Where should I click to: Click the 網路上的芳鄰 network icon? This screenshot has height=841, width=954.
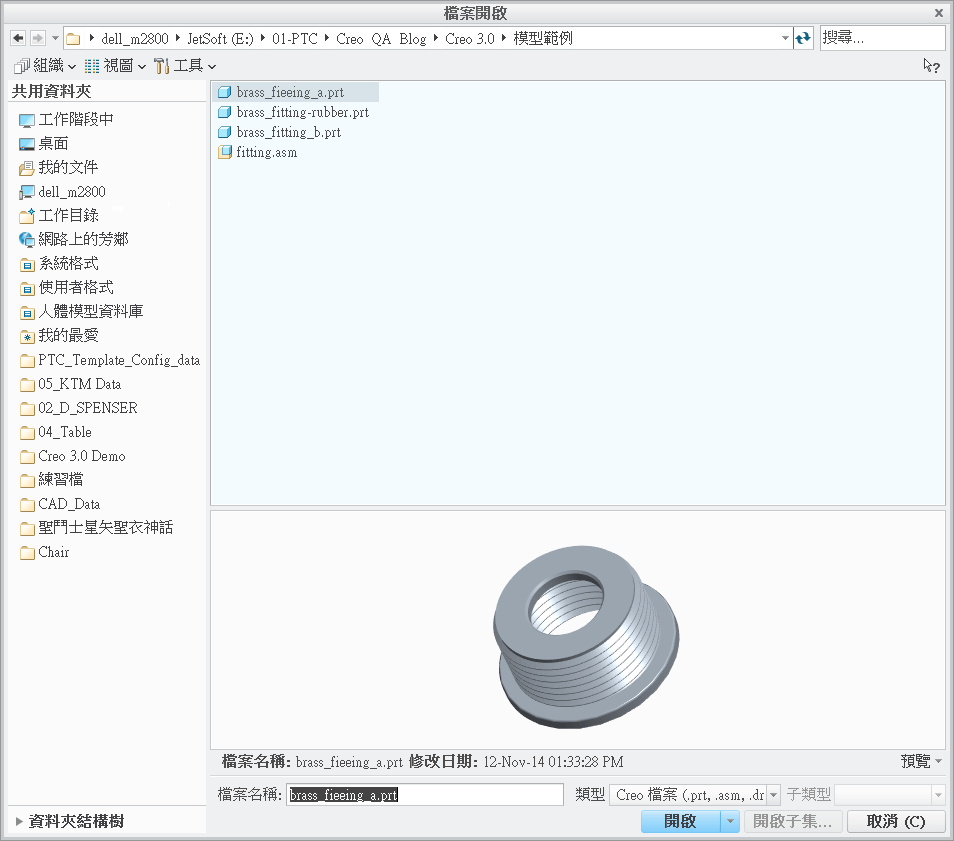point(27,239)
